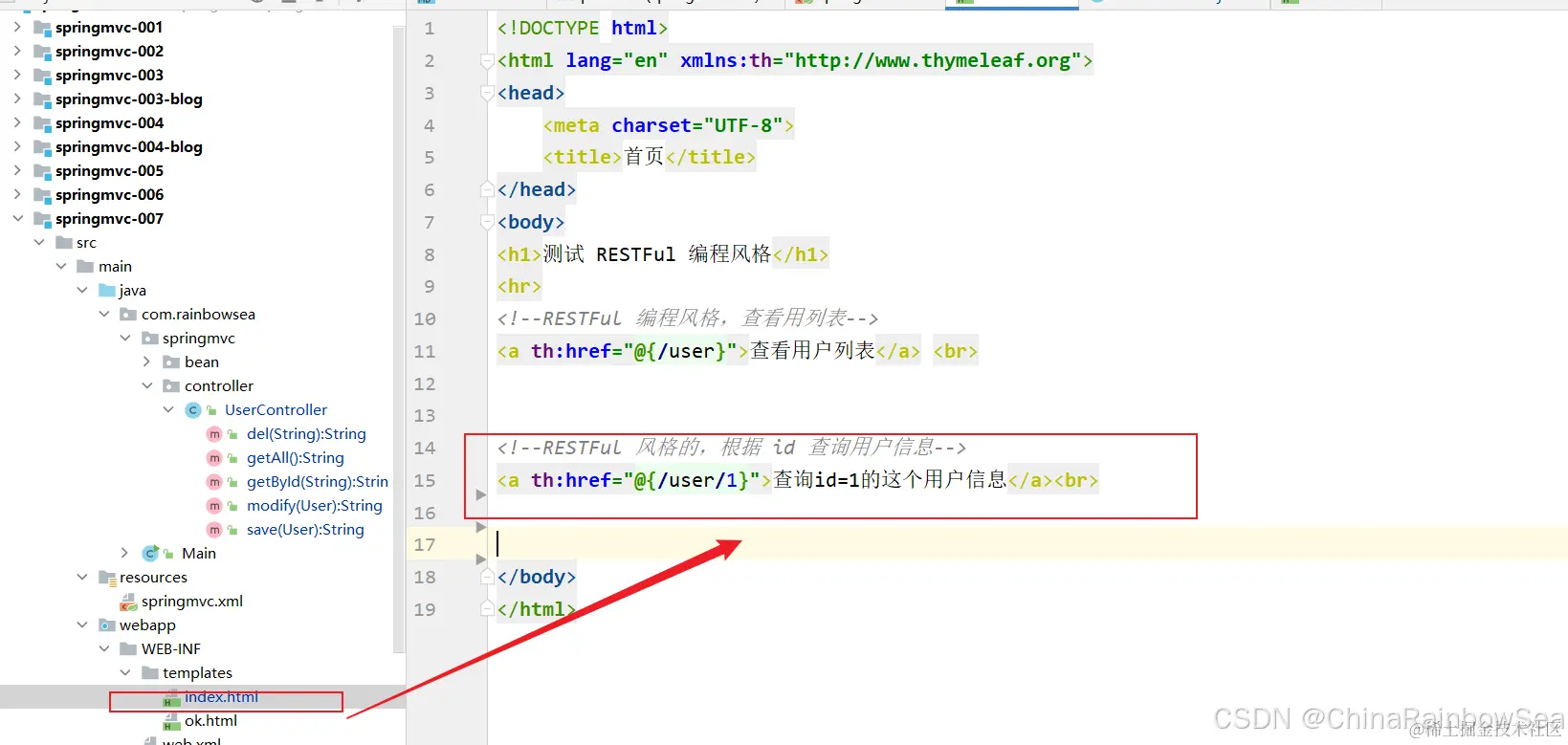
Task: Click the WEB-INF folder icon
Action: point(128,648)
